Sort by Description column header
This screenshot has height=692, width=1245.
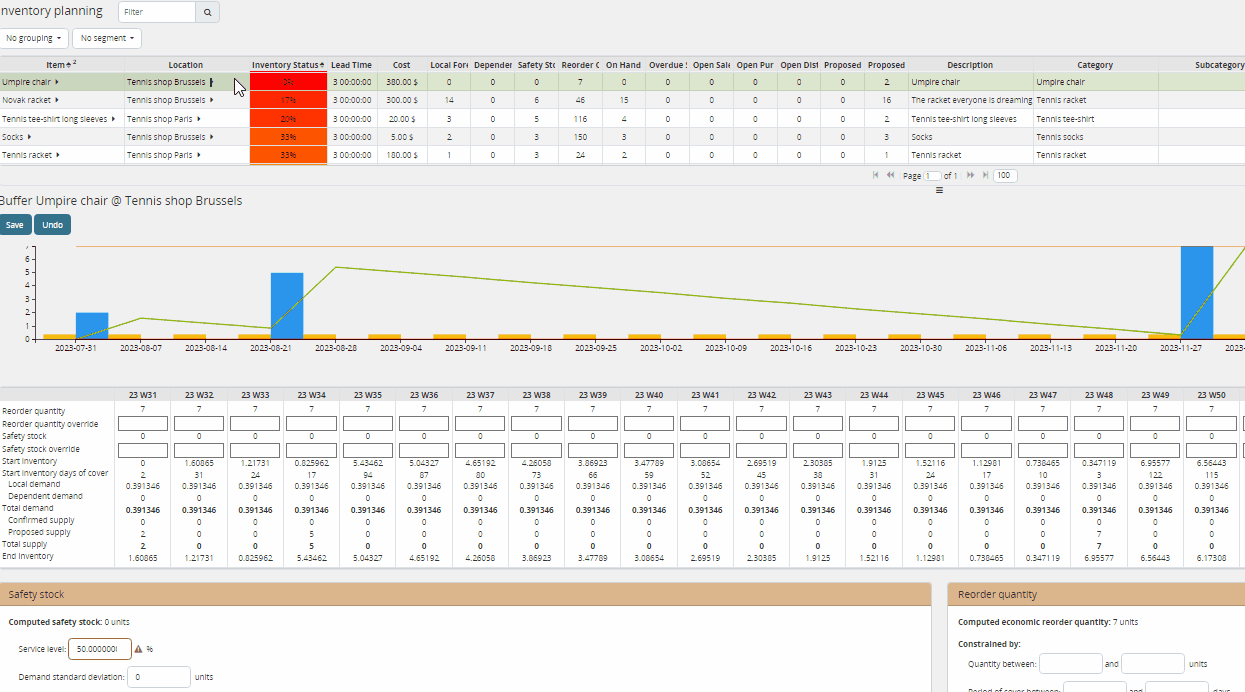click(x=970, y=65)
